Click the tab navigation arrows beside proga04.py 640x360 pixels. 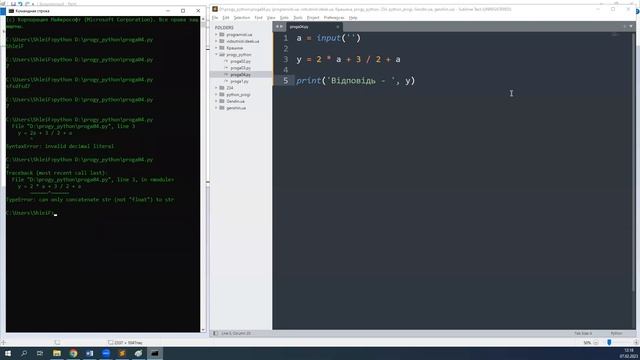(x=279, y=27)
